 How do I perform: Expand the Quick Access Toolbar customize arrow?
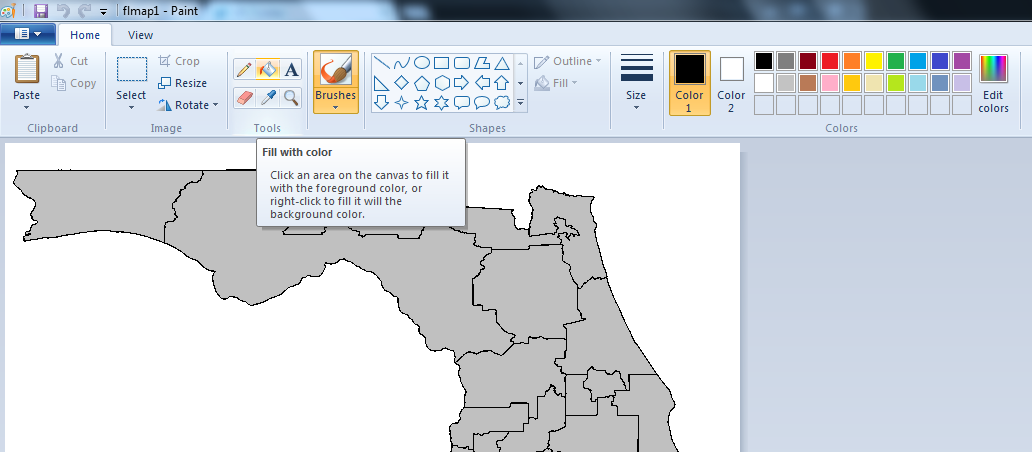tap(103, 11)
